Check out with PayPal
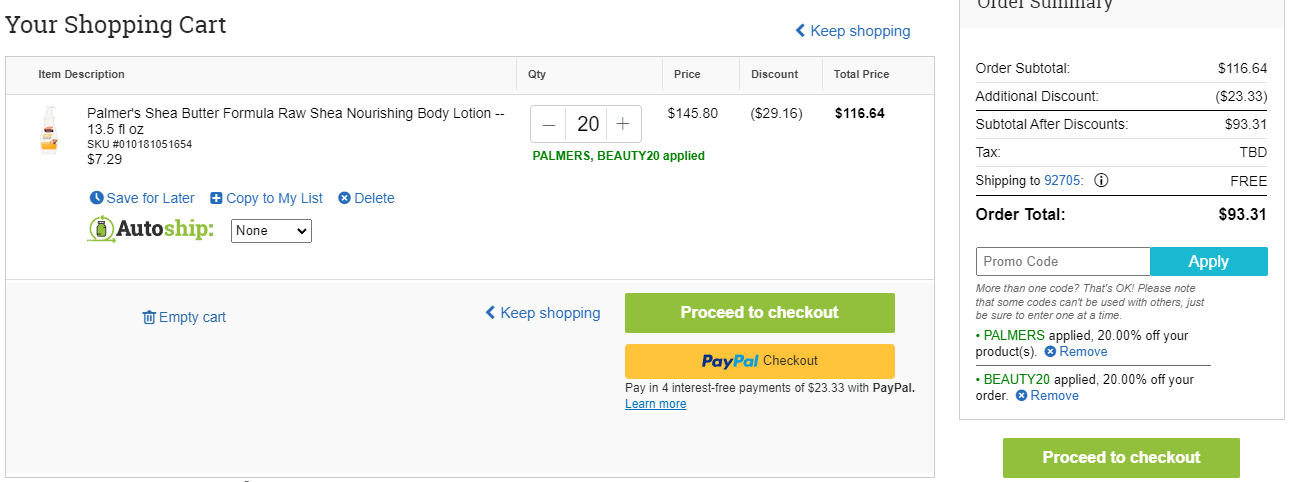Image resolution: width=1301 pixels, height=482 pixels. [760, 361]
